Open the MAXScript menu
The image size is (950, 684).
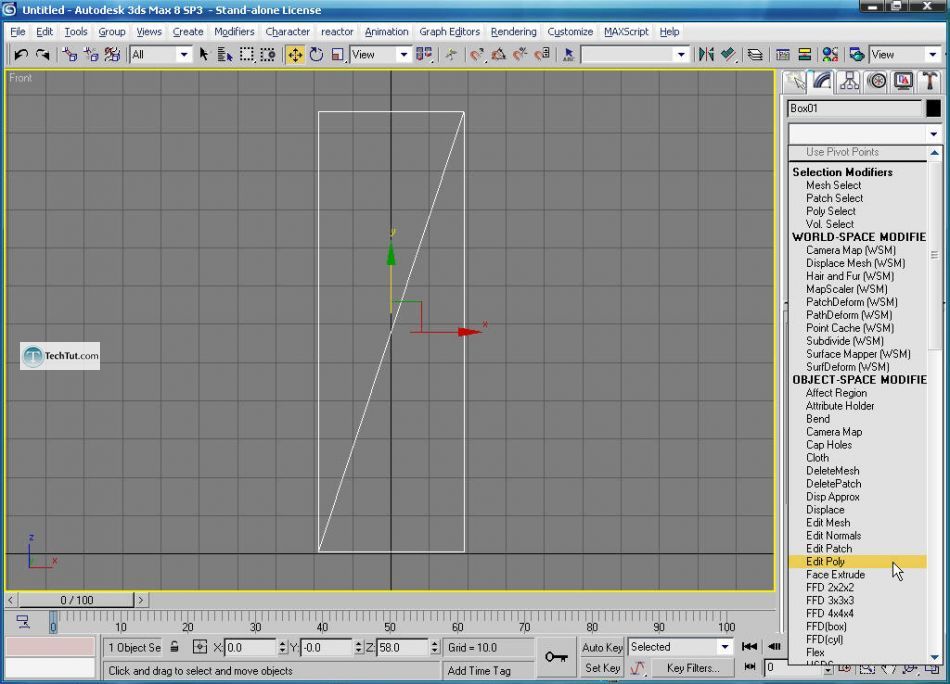click(626, 32)
